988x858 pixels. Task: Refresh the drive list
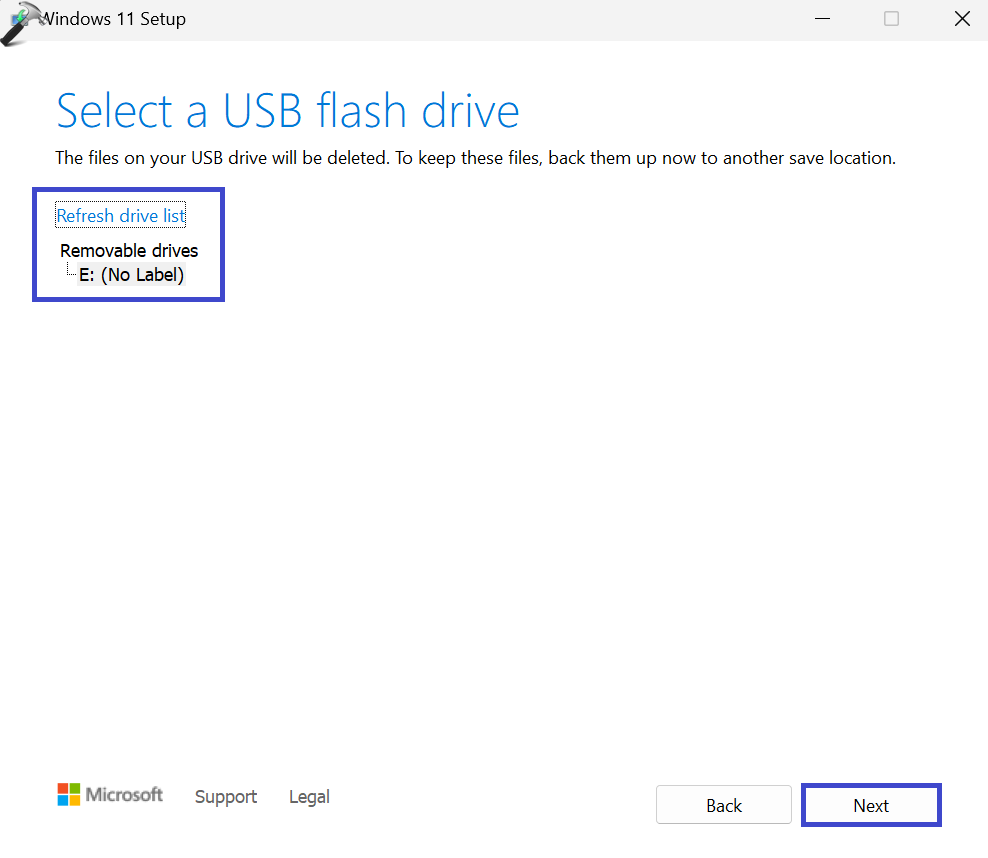(x=121, y=216)
